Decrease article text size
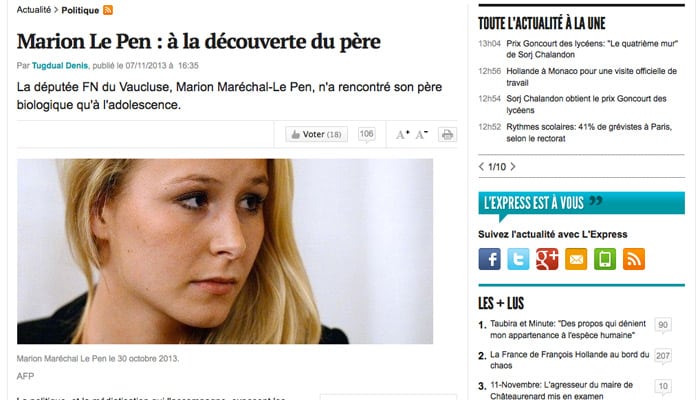This screenshot has width=700, height=400. click(x=422, y=134)
